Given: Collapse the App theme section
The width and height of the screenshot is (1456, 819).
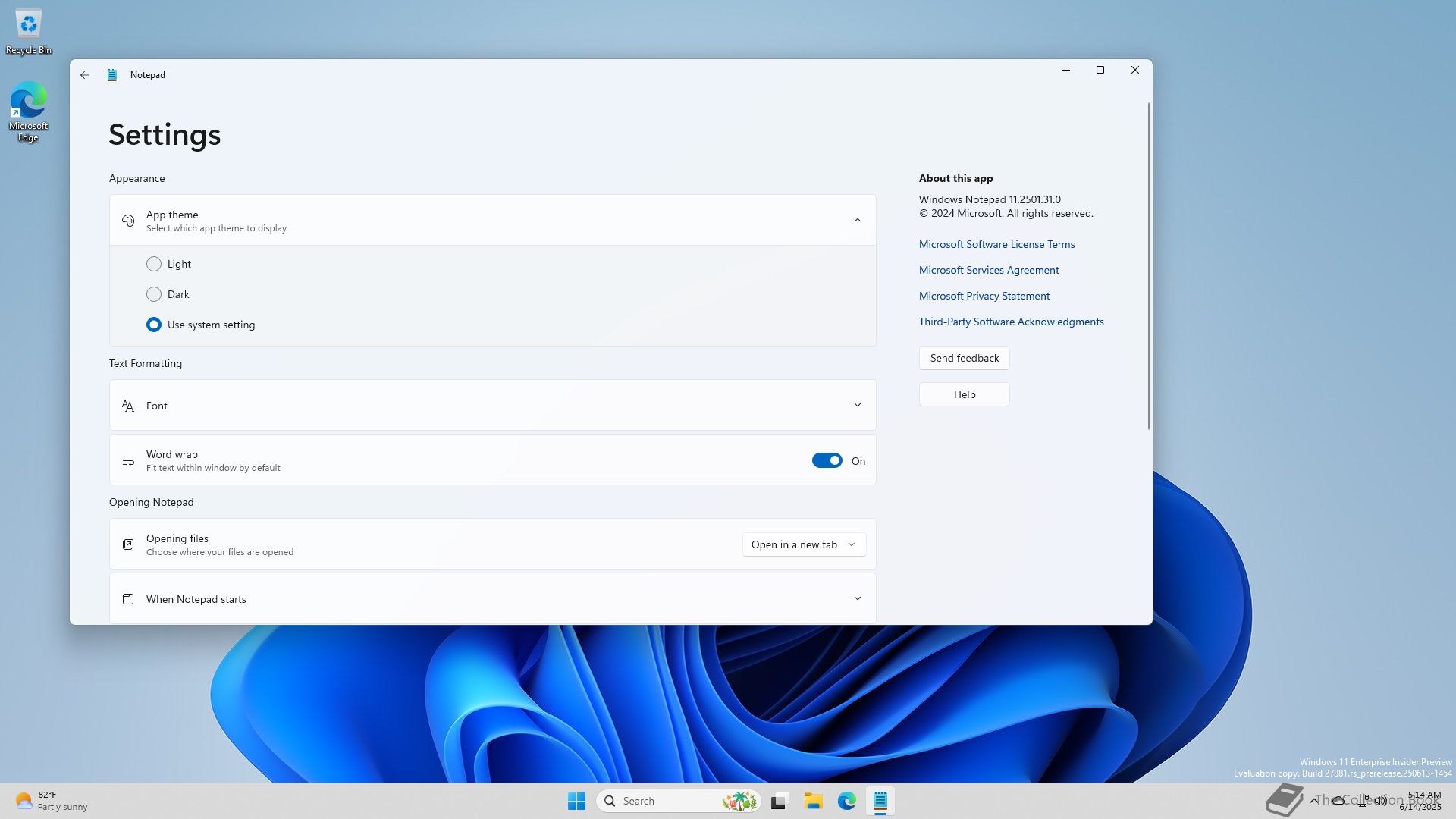Looking at the screenshot, I should pyautogui.click(x=857, y=221).
